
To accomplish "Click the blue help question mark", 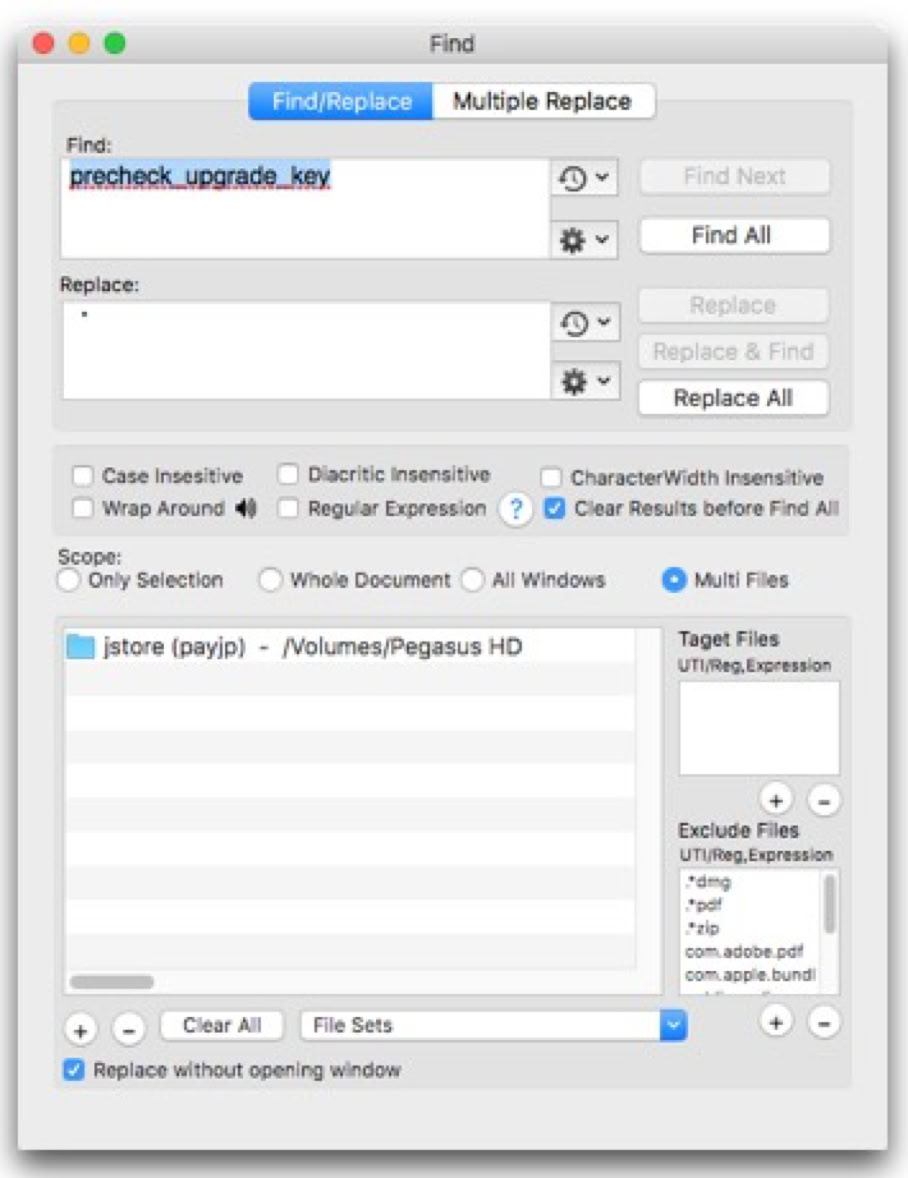I will 516,510.
